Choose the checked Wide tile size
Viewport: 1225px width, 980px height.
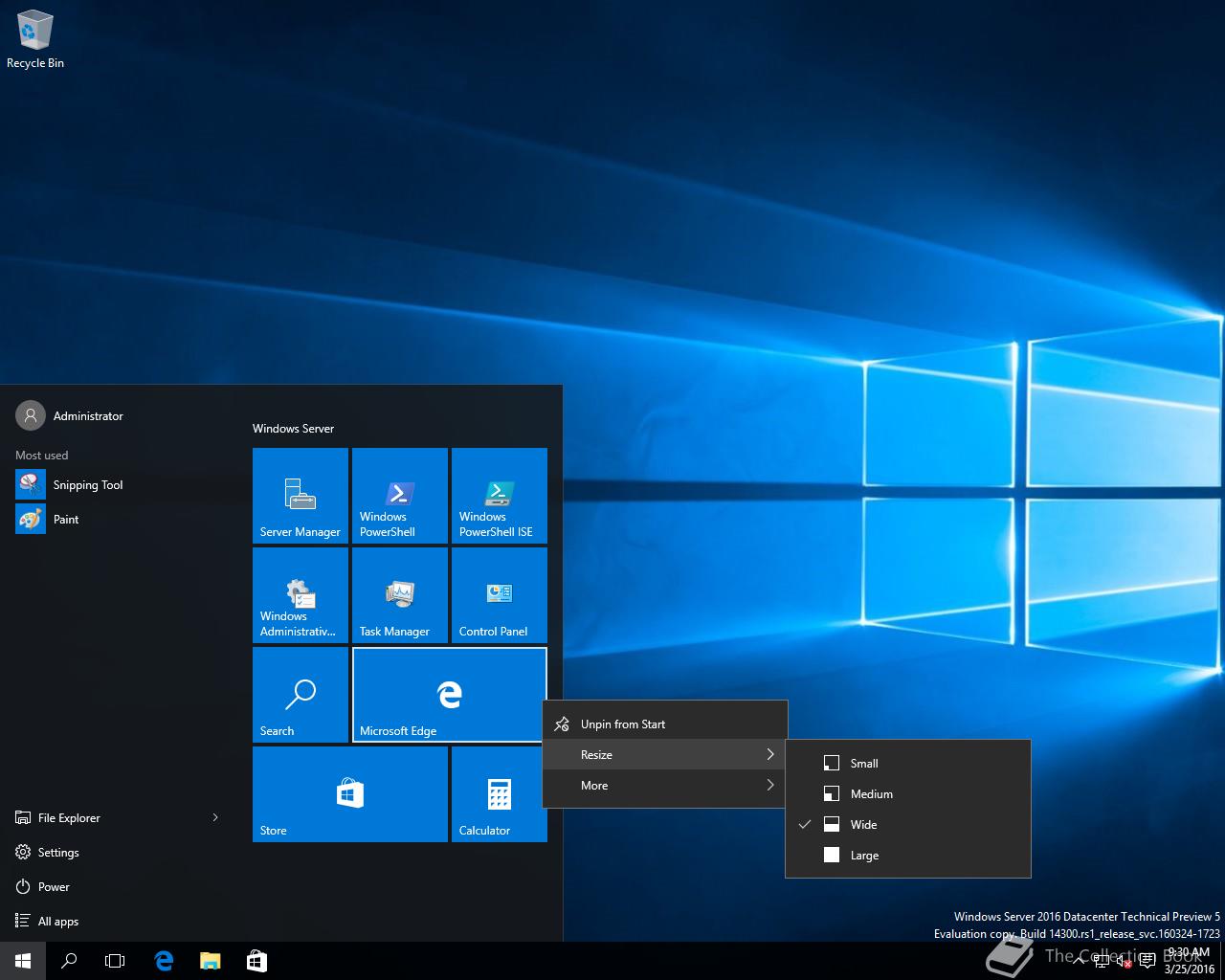pos(908,824)
